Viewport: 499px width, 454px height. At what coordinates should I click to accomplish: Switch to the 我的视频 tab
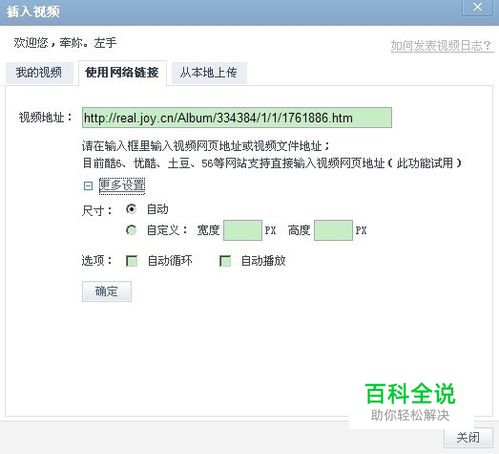(39, 72)
